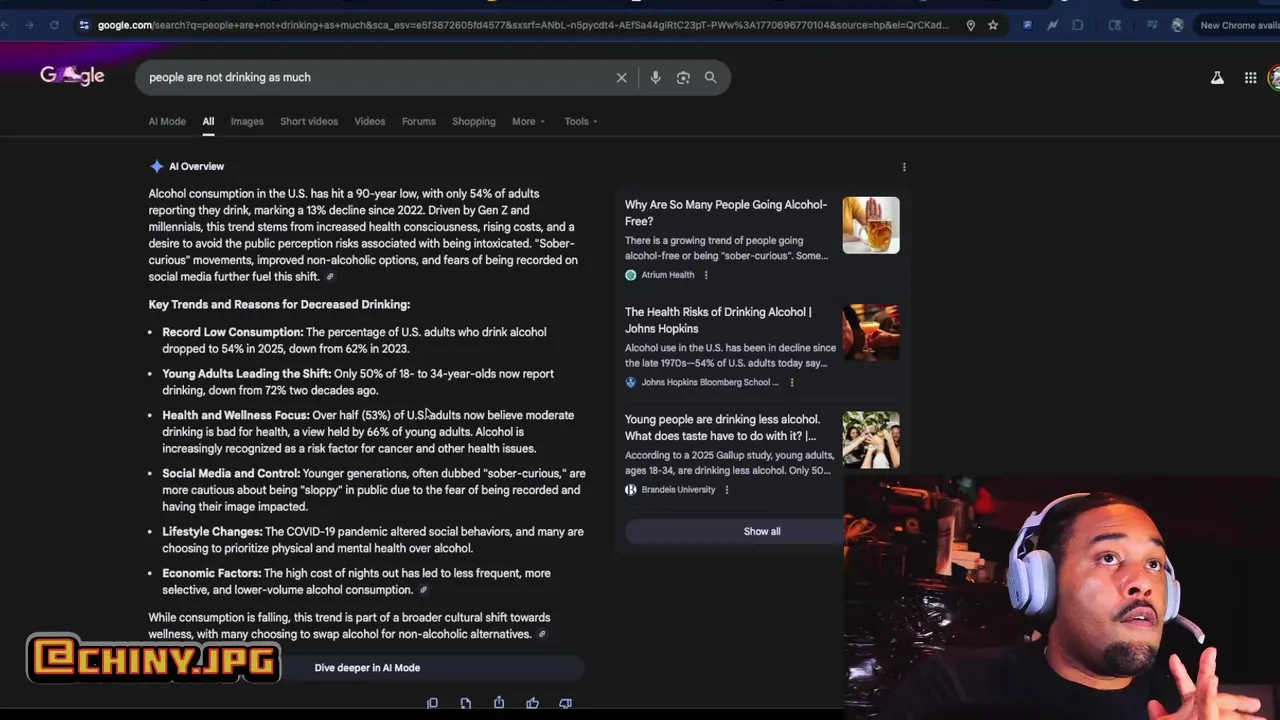
Task: Click Atrium Health source name
Action: pyautogui.click(x=667, y=275)
